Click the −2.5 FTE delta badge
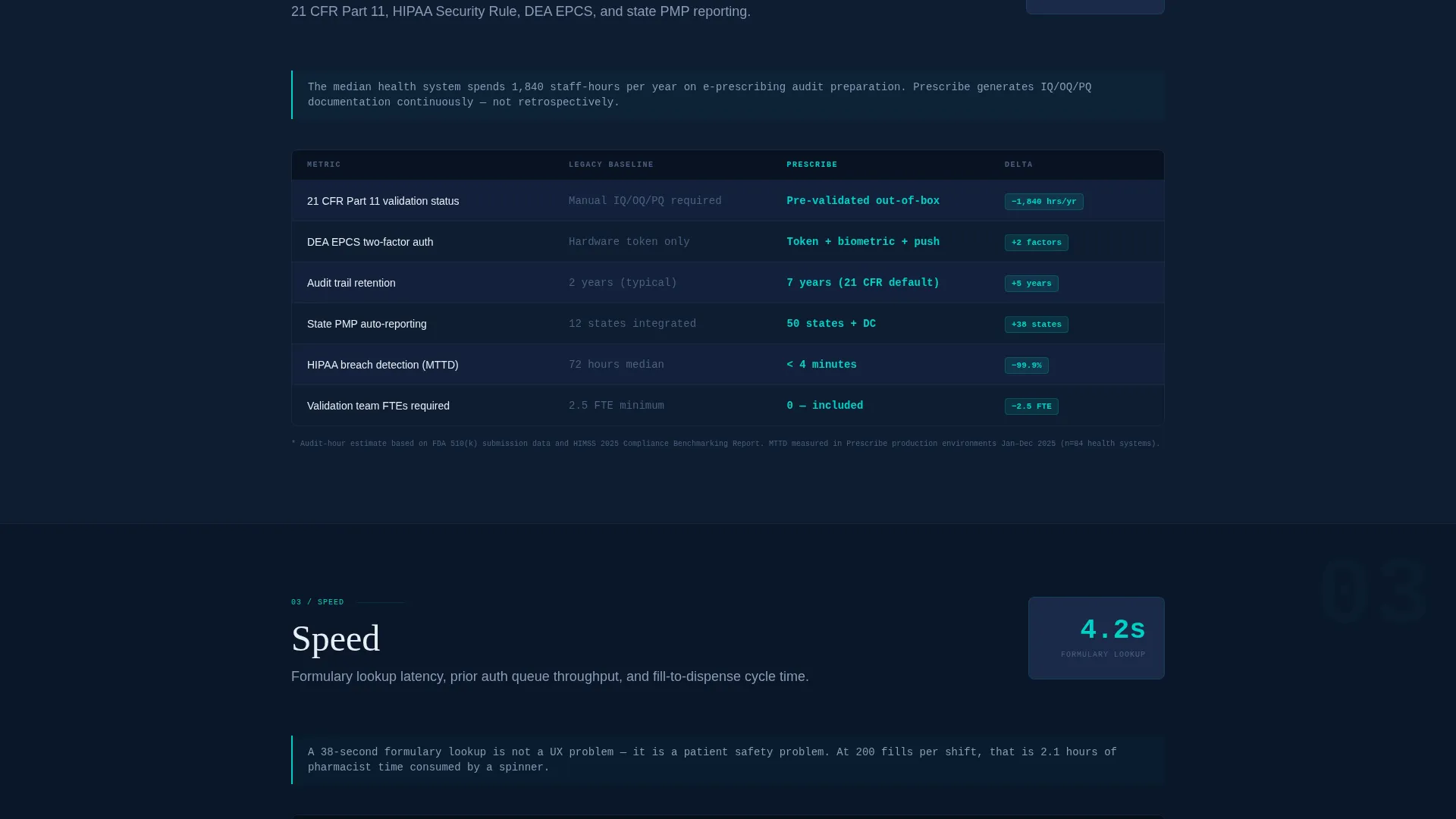This screenshot has width=1456, height=819. (1031, 406)
